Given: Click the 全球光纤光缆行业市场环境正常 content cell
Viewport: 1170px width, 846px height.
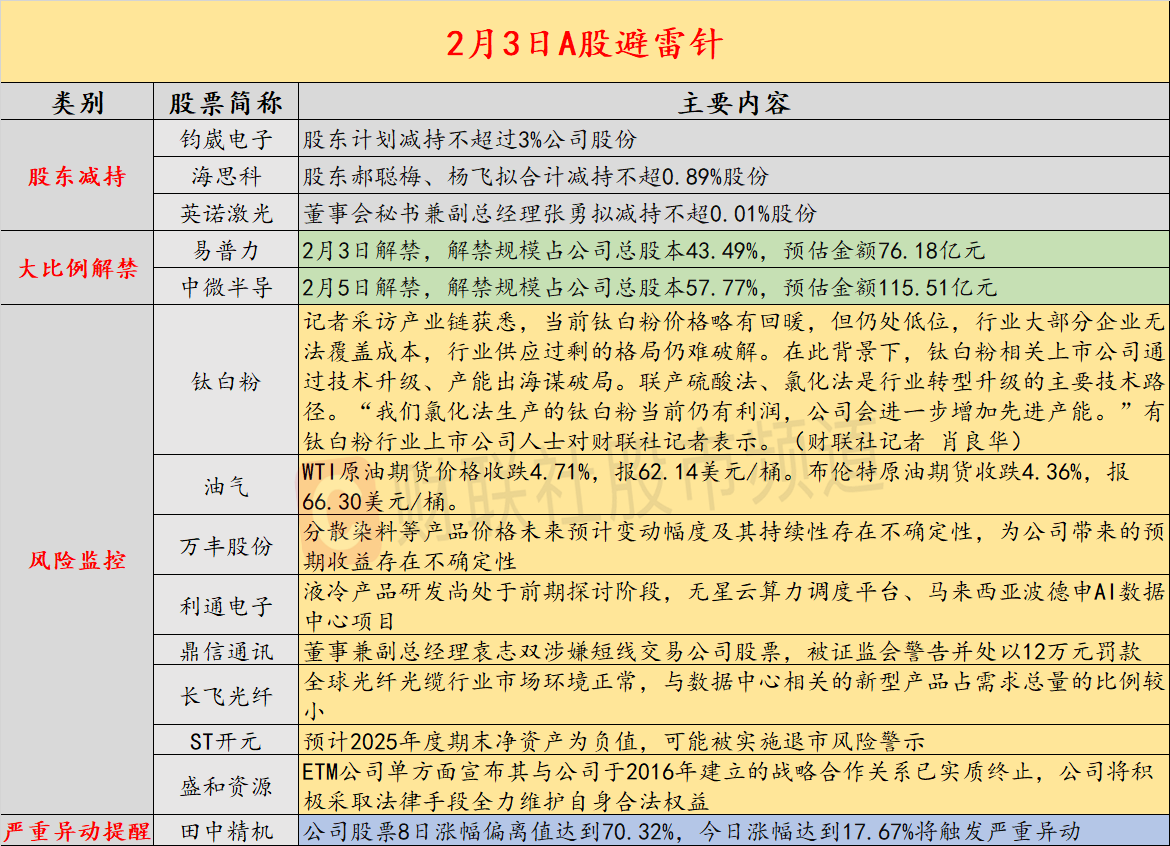Looking at the screenshot, I should coord(734,695).
